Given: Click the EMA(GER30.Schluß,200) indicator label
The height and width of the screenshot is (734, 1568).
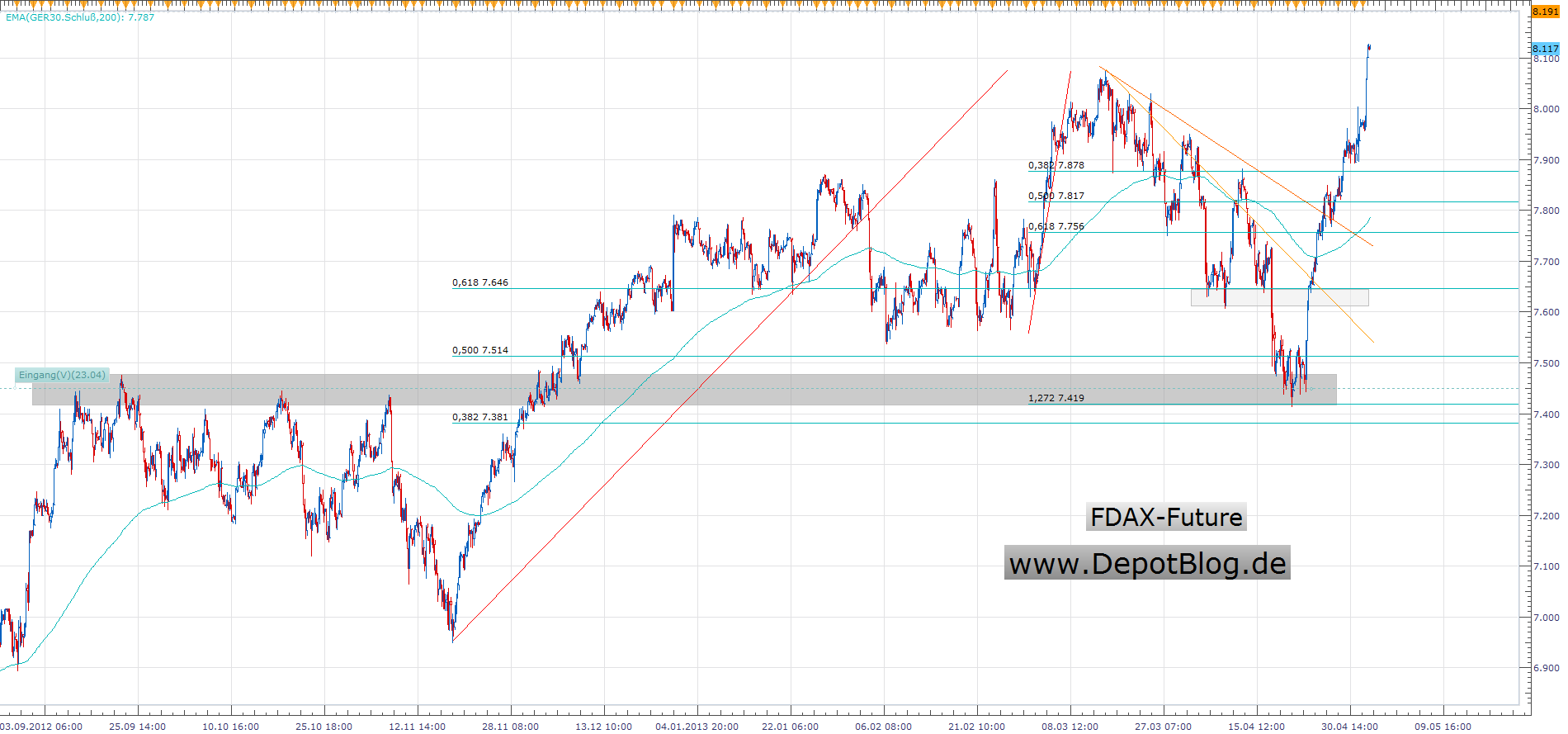Looking at the screenshot, I should click(x=80, y=17).
